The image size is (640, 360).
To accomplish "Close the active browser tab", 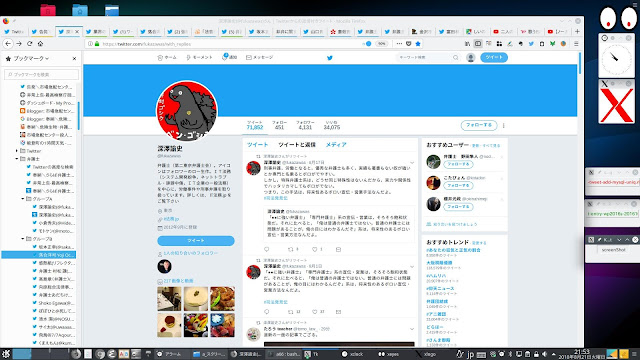I will coord(77,31).
